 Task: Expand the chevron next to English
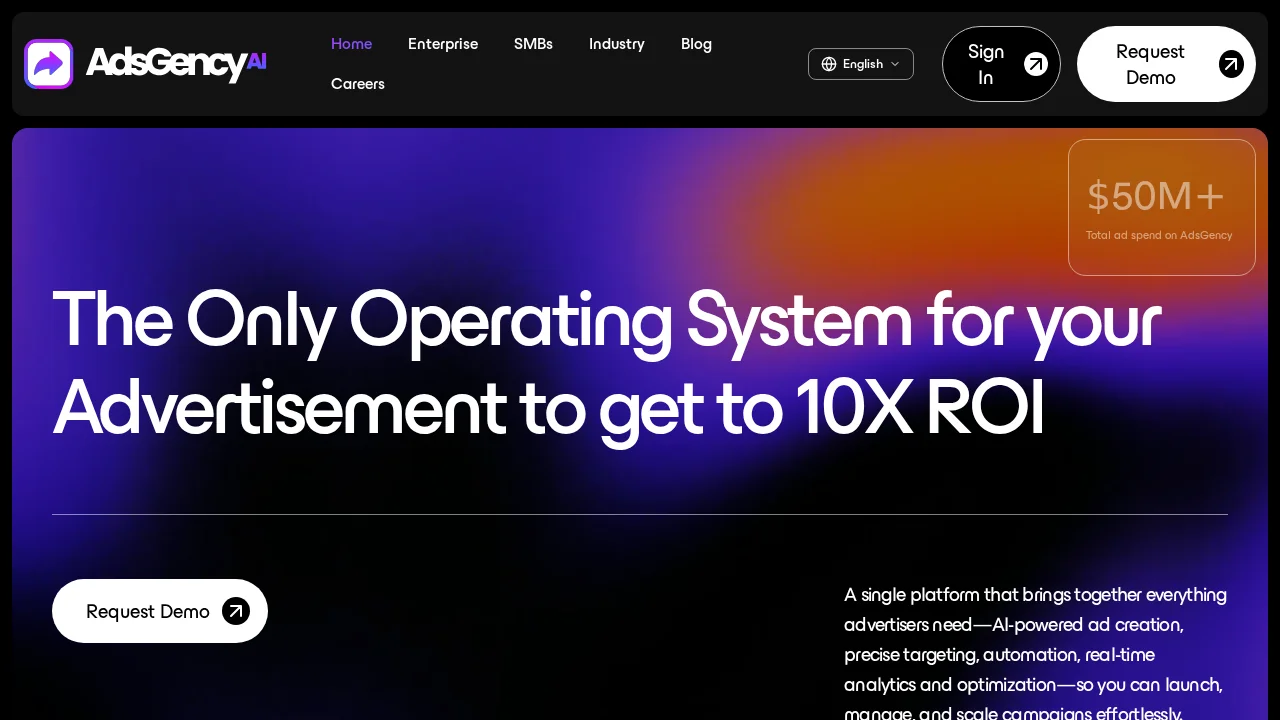pyautogui.click(x=896, y=64)
